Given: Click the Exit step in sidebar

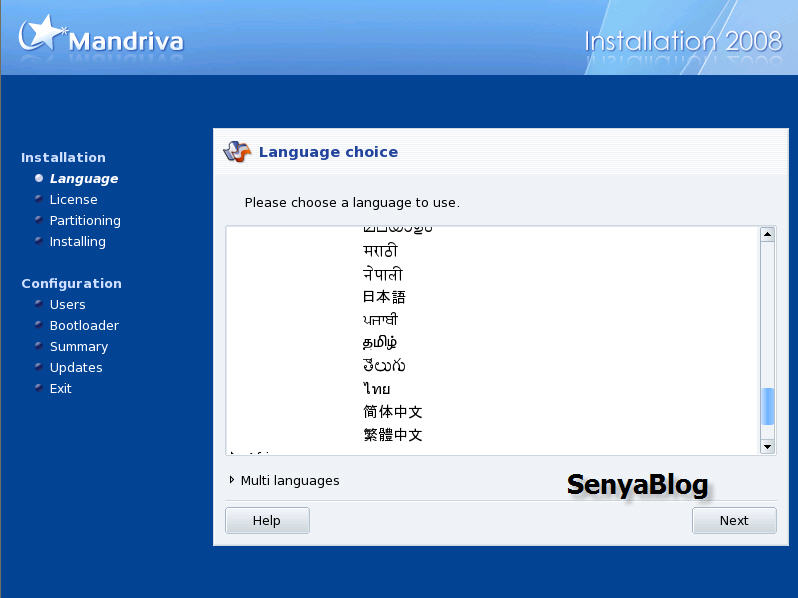Looking at the screenshot, I should 60,389.
